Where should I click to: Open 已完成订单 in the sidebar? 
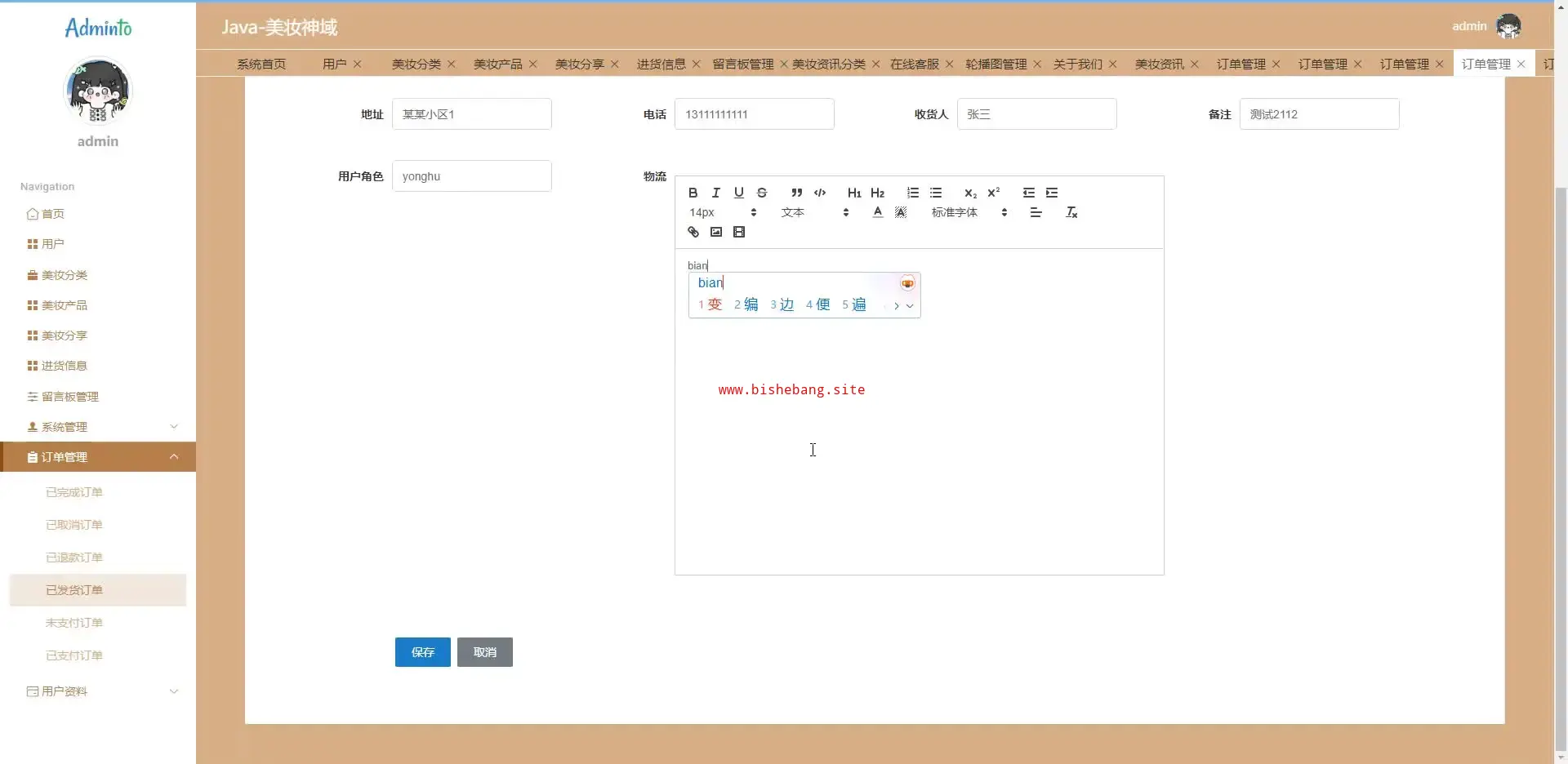[74, 492]
